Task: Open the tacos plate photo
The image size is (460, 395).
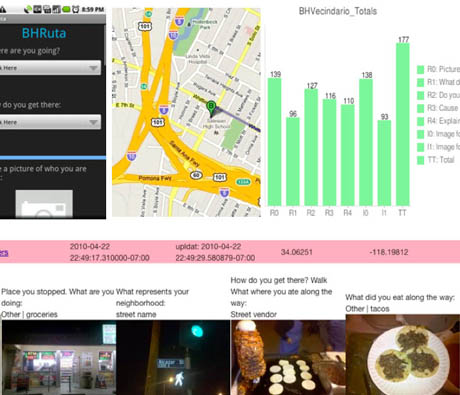Action: coord(403,355)
